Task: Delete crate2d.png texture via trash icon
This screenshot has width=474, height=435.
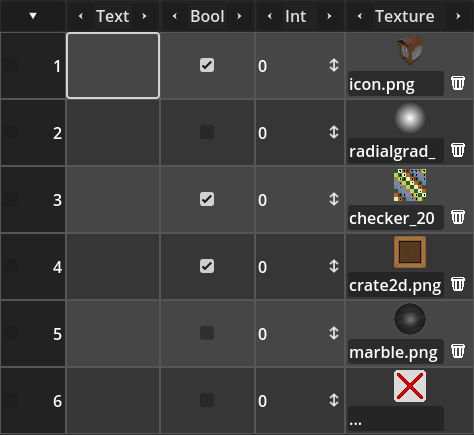Action: tap(458, 284)
